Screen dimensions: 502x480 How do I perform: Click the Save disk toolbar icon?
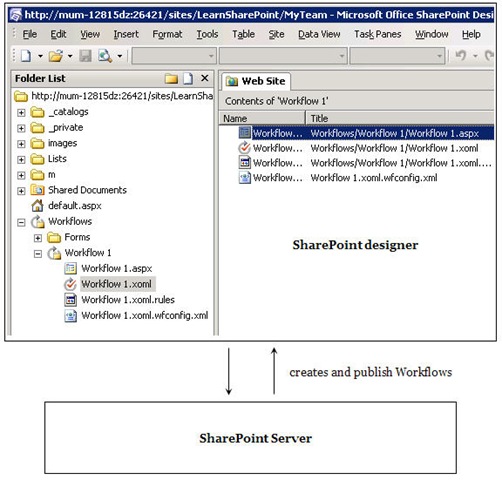(x=85, y=56)
